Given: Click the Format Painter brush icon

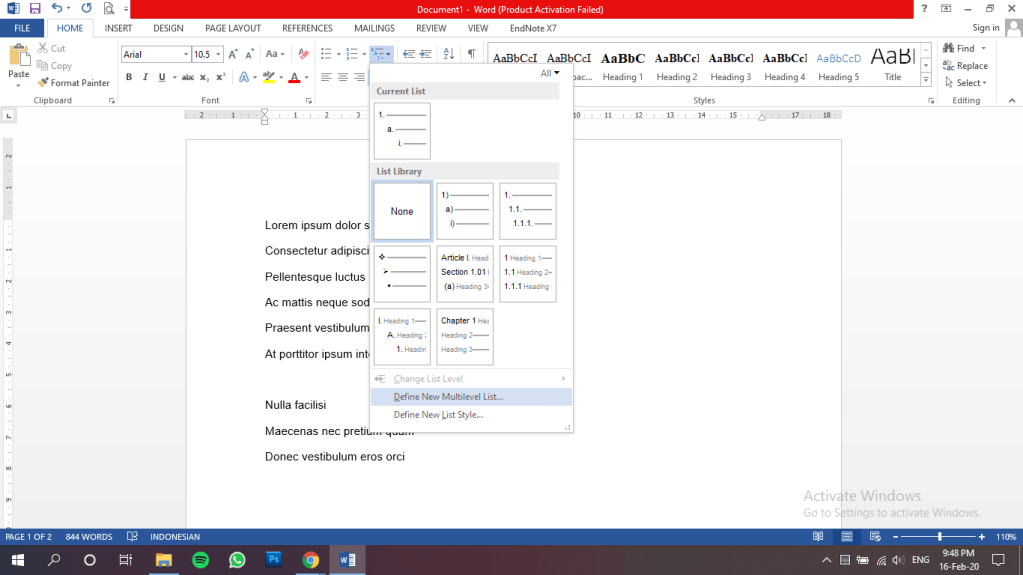Looking at the screenshot, I should (x=44, y=83).
